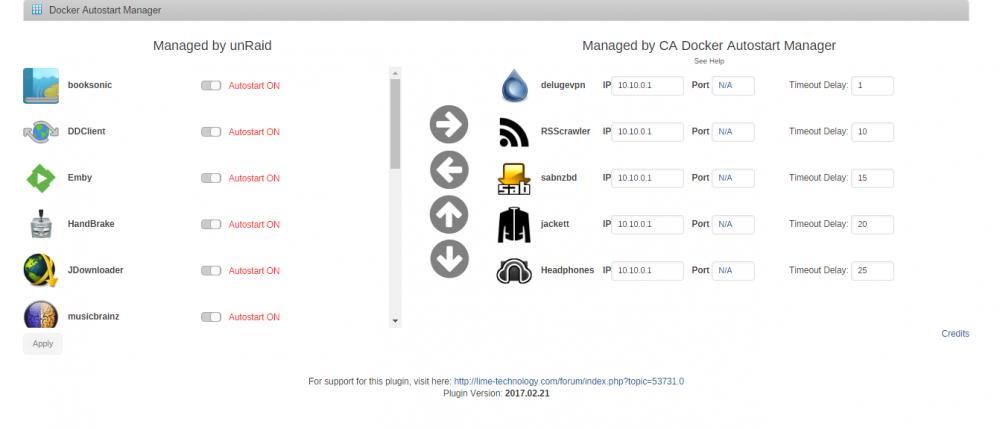Click the RSScrawler container name

pyautogui.click(x=566, y=131)
